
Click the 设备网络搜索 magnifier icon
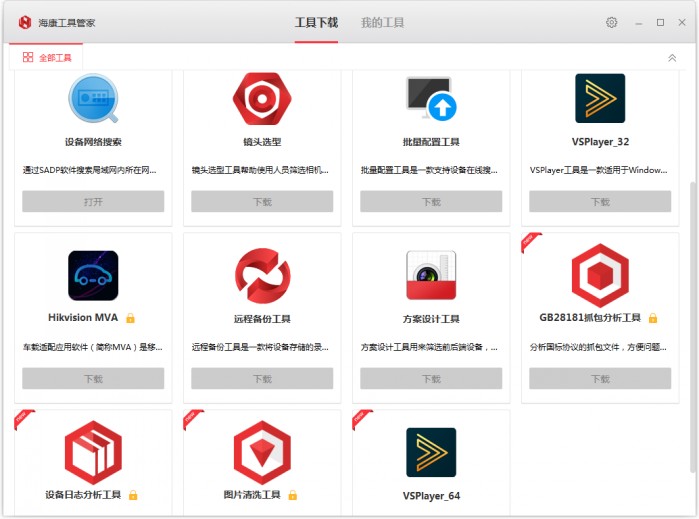coord(93,99)
